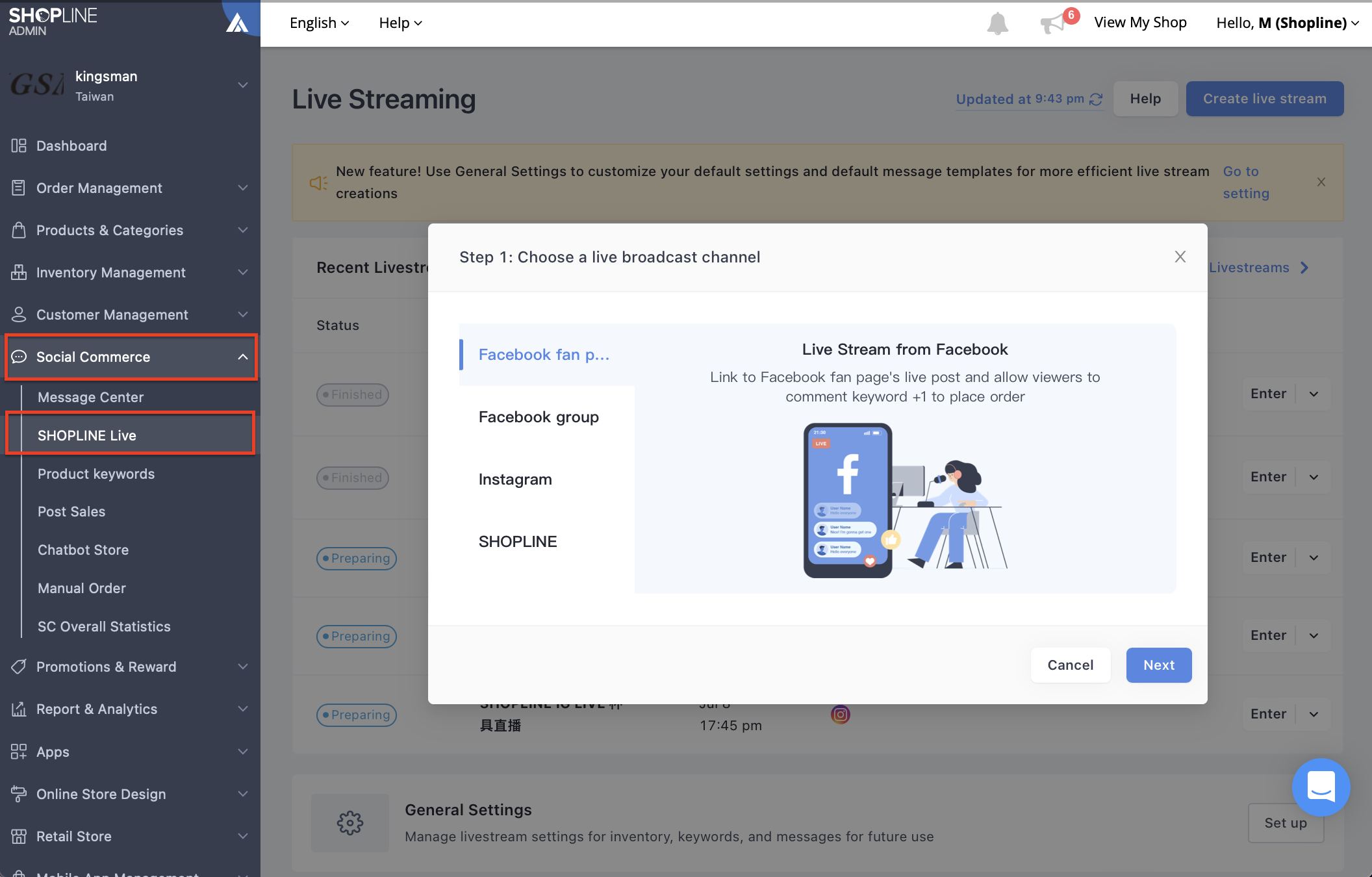Click the Retail Store shop icon
1372x877 pixels.
(x=19, y=836)
